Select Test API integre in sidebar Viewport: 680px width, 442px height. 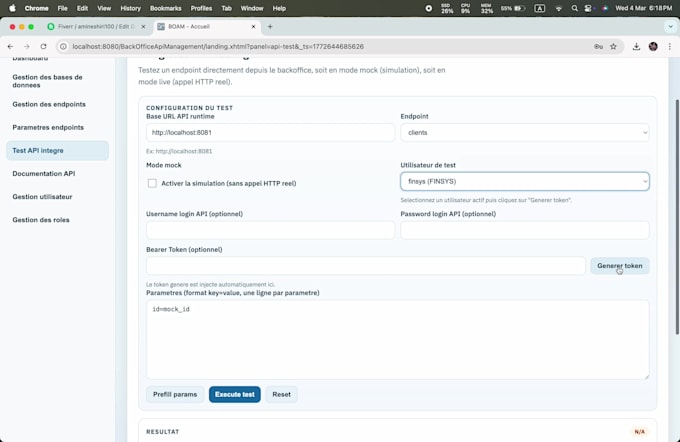pos(57,151)
